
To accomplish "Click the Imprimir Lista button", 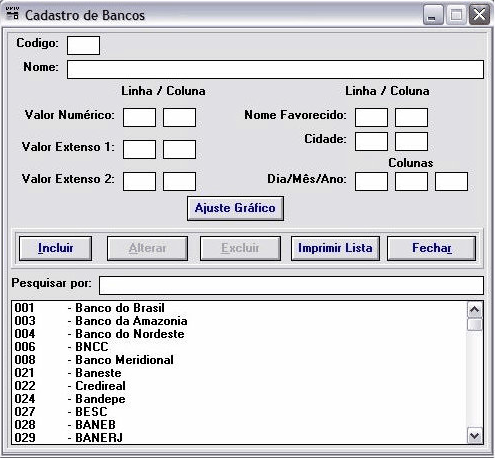I will coord(335,248).
